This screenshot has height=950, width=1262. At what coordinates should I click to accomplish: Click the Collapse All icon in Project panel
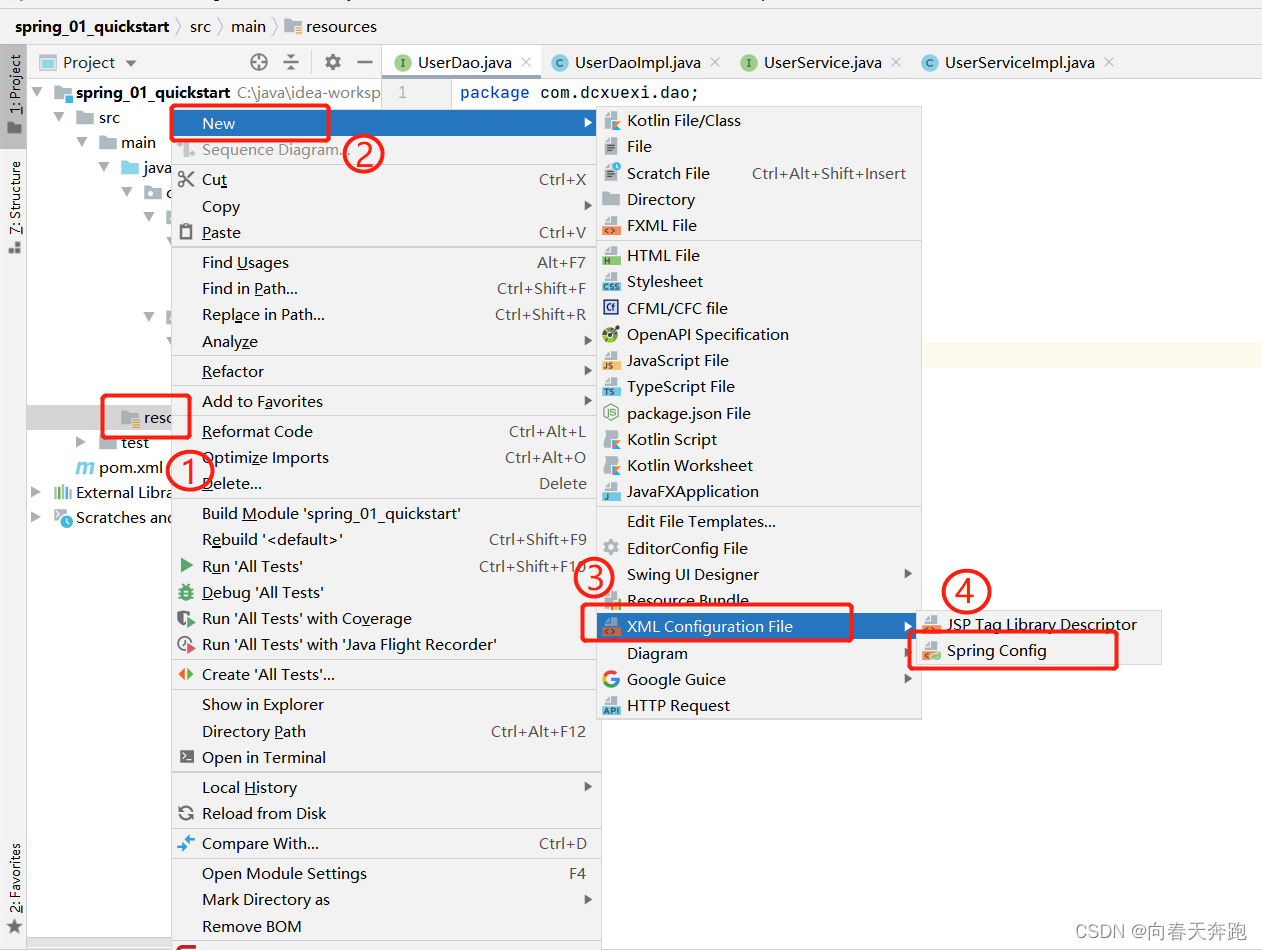(x=291, y=62)
